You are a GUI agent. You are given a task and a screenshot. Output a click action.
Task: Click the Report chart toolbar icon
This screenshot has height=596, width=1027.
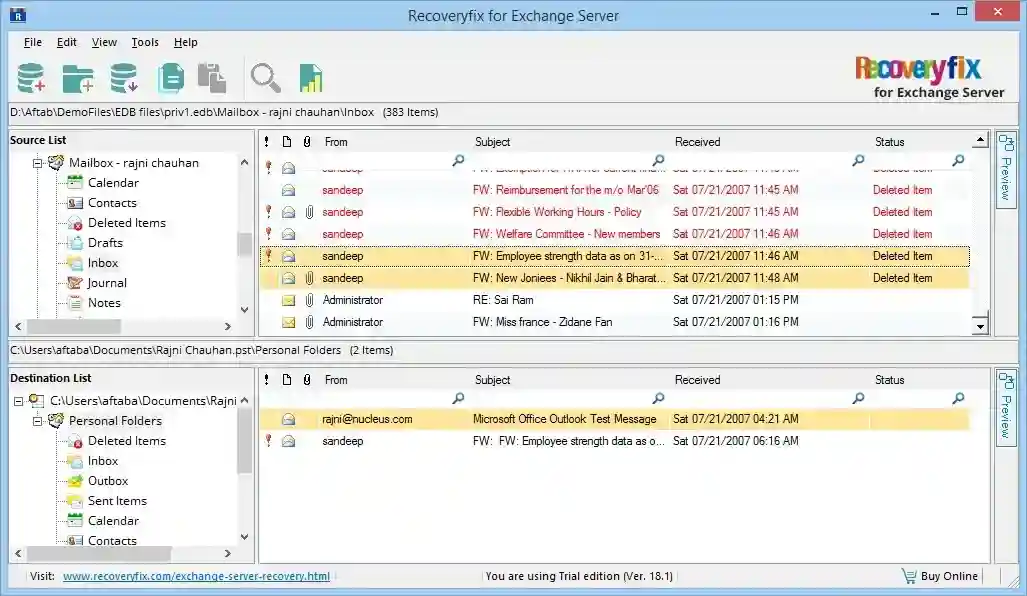click(311, 78)
